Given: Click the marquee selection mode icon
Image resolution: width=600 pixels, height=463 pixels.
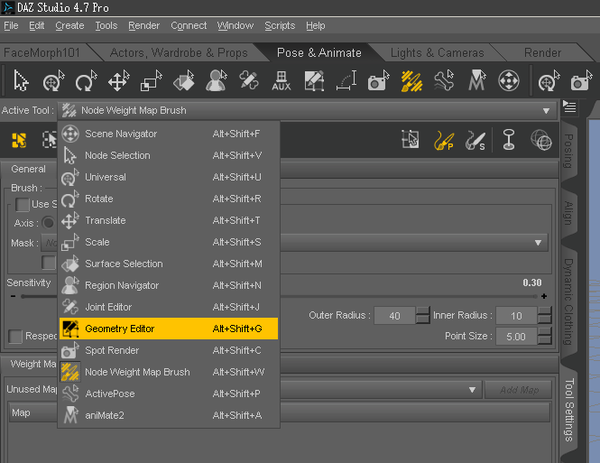Looking at the screenshot, I should [410, 139].
